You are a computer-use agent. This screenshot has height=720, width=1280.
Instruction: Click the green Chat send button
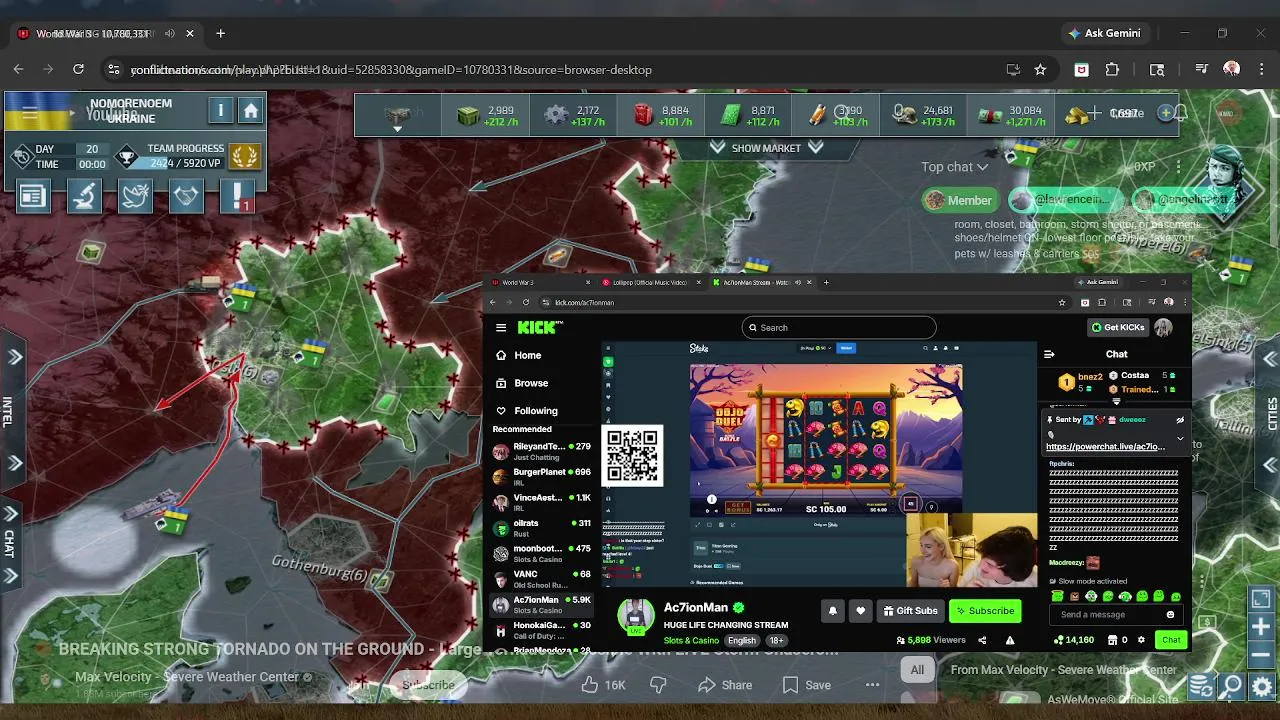(1171, 640)
